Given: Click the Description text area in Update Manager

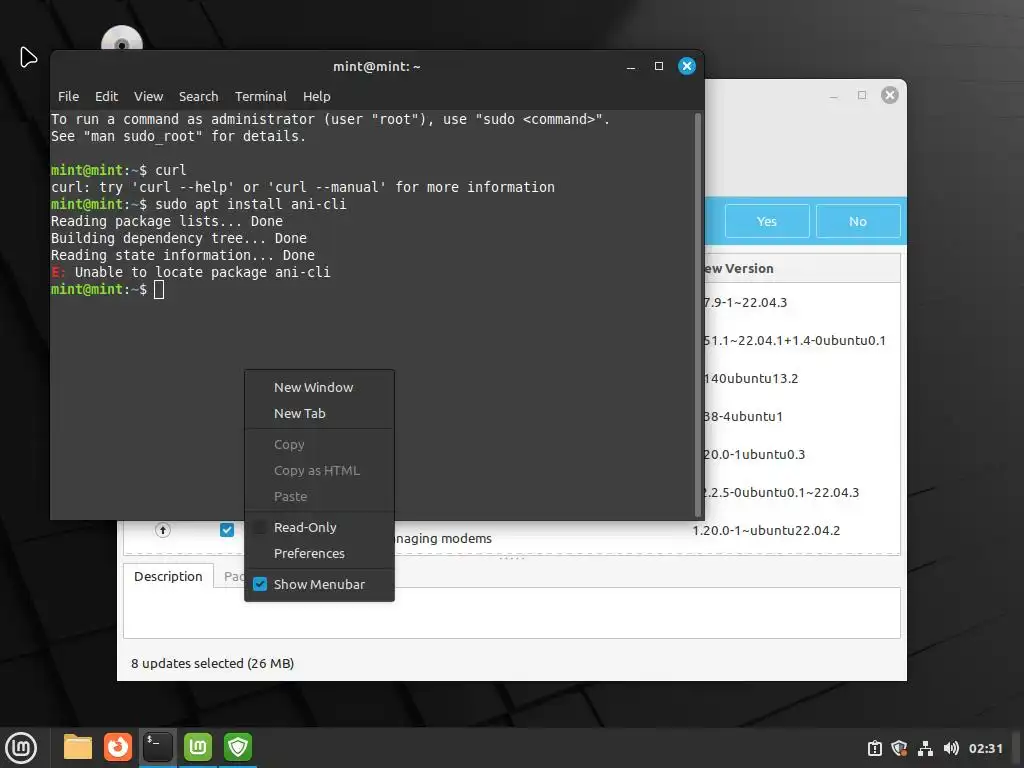Looking at the screenshot, I should 511,613.
